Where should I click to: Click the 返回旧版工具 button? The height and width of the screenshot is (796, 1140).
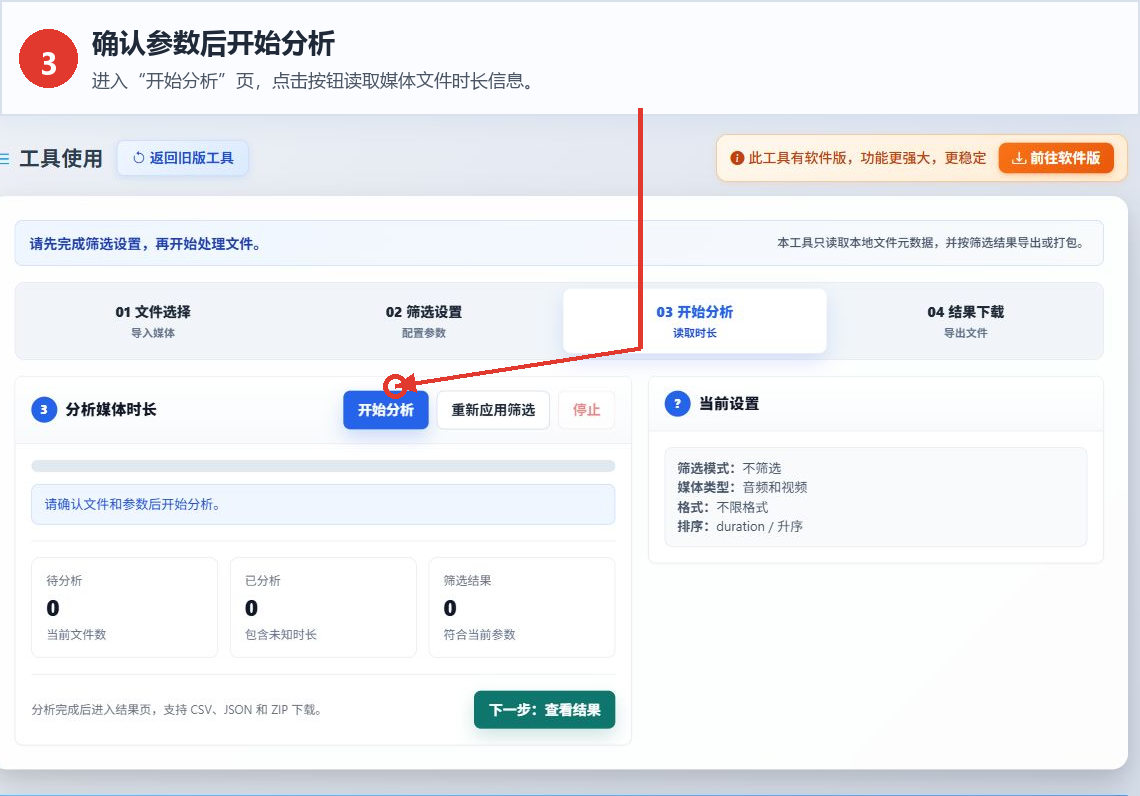coord(183,158)
